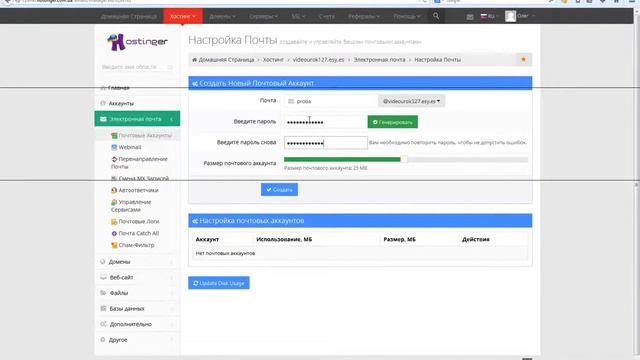Viewport: 640px width, 360px height.
Task: Open the Счета top menu
Action: click(327, 16)
